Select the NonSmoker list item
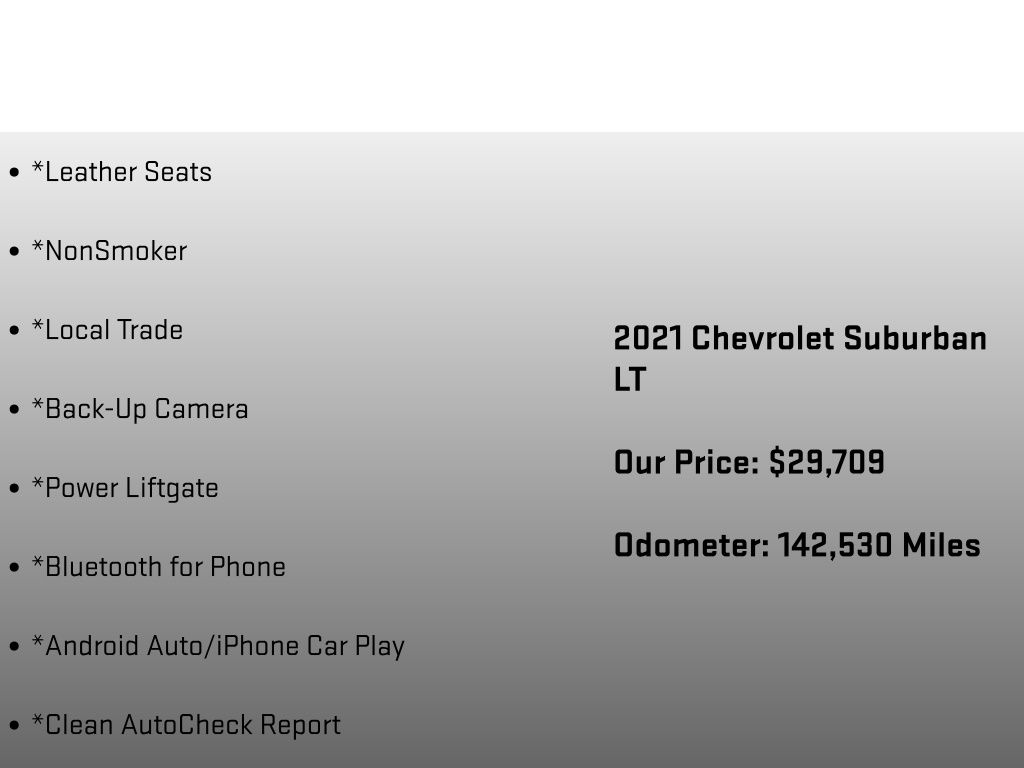The width and height of the screenshot is (1024, 768). coord(110,251)
